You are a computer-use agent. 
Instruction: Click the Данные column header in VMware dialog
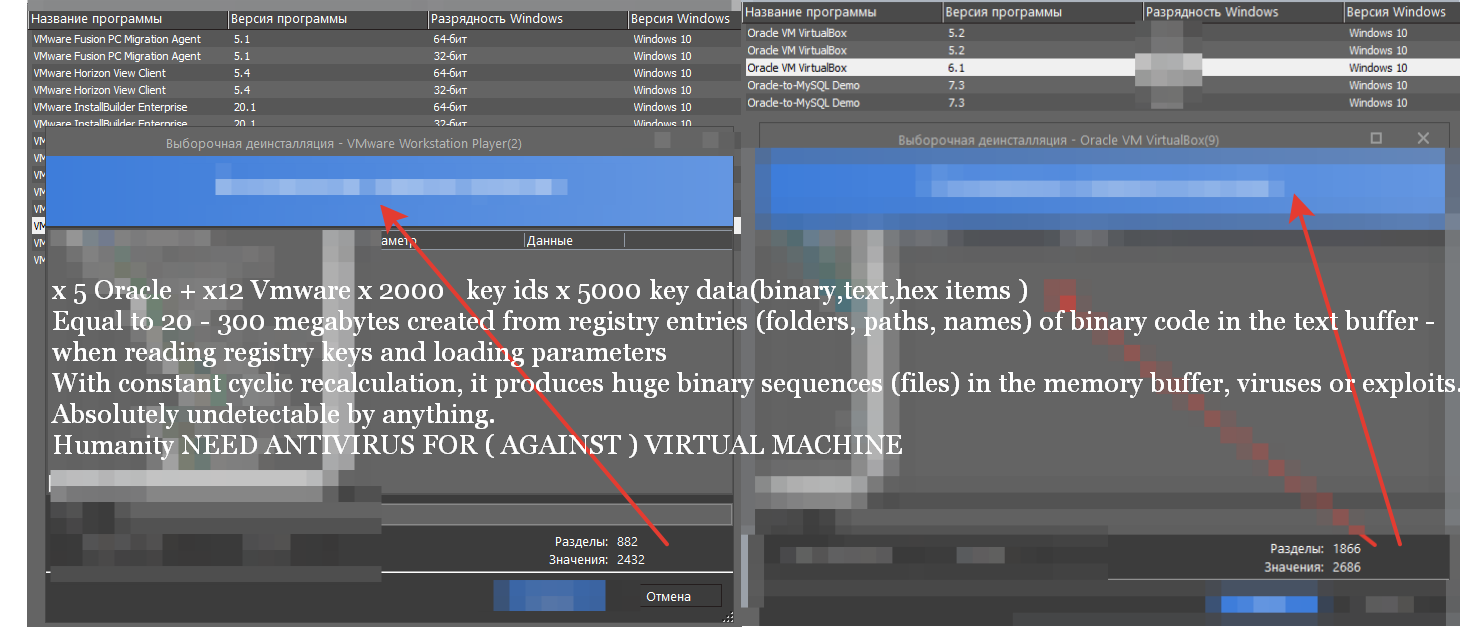pyautogui.click(x=573, y=241)
